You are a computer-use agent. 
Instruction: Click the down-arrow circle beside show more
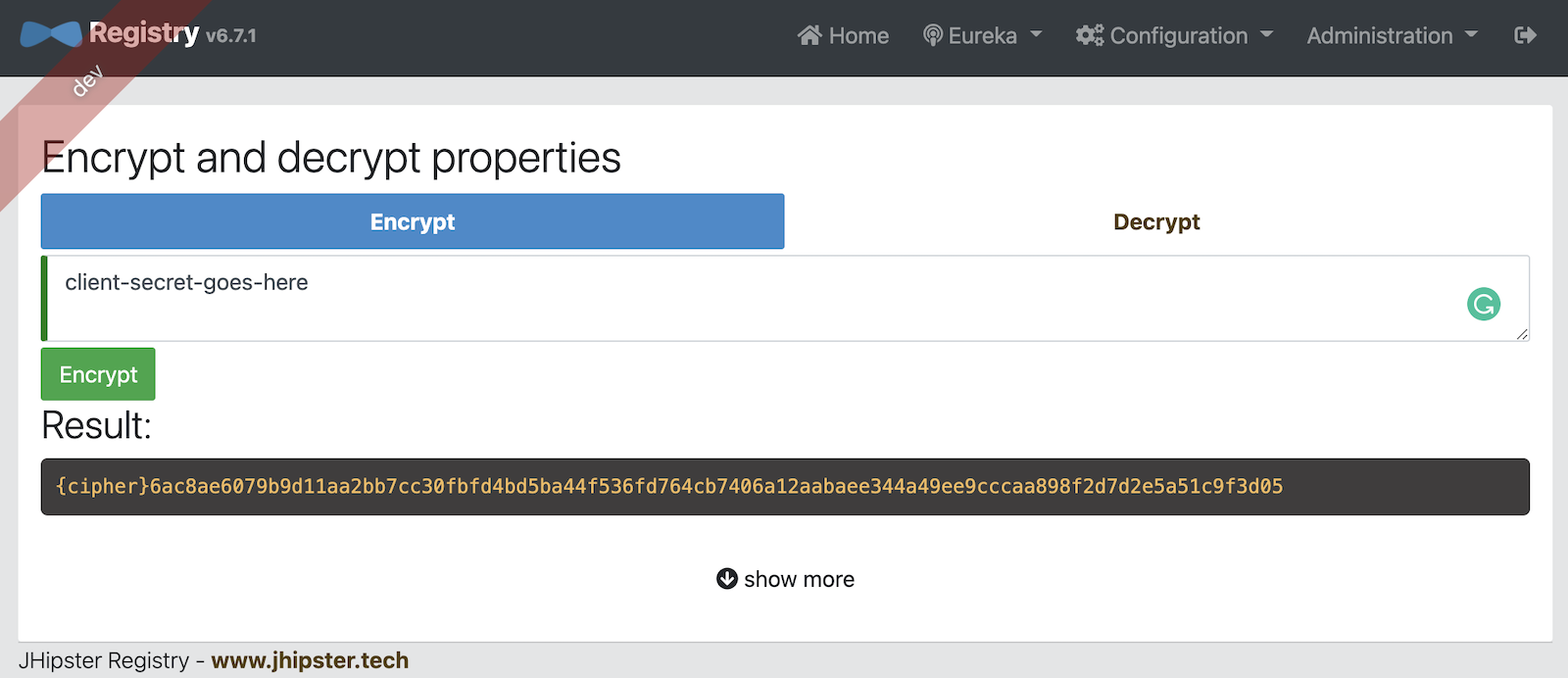tap(727, 579)
